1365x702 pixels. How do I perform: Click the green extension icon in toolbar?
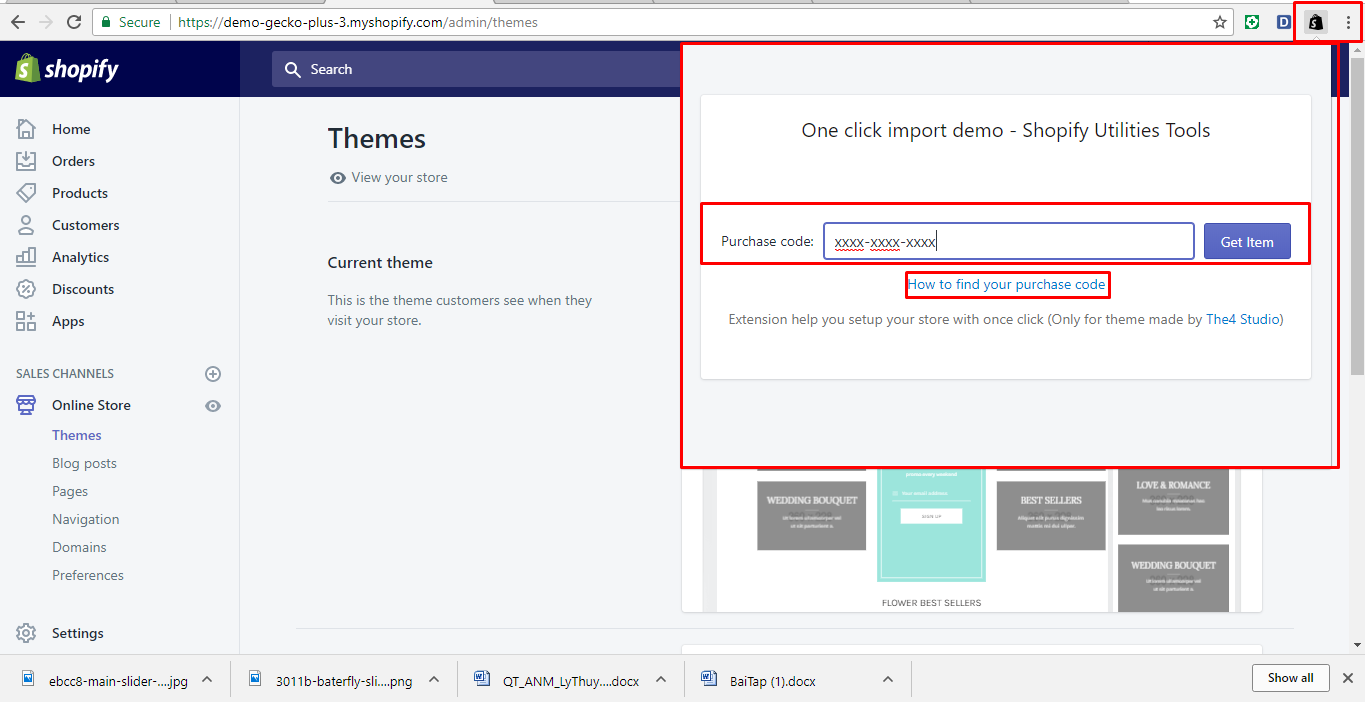pos(1252,22)
